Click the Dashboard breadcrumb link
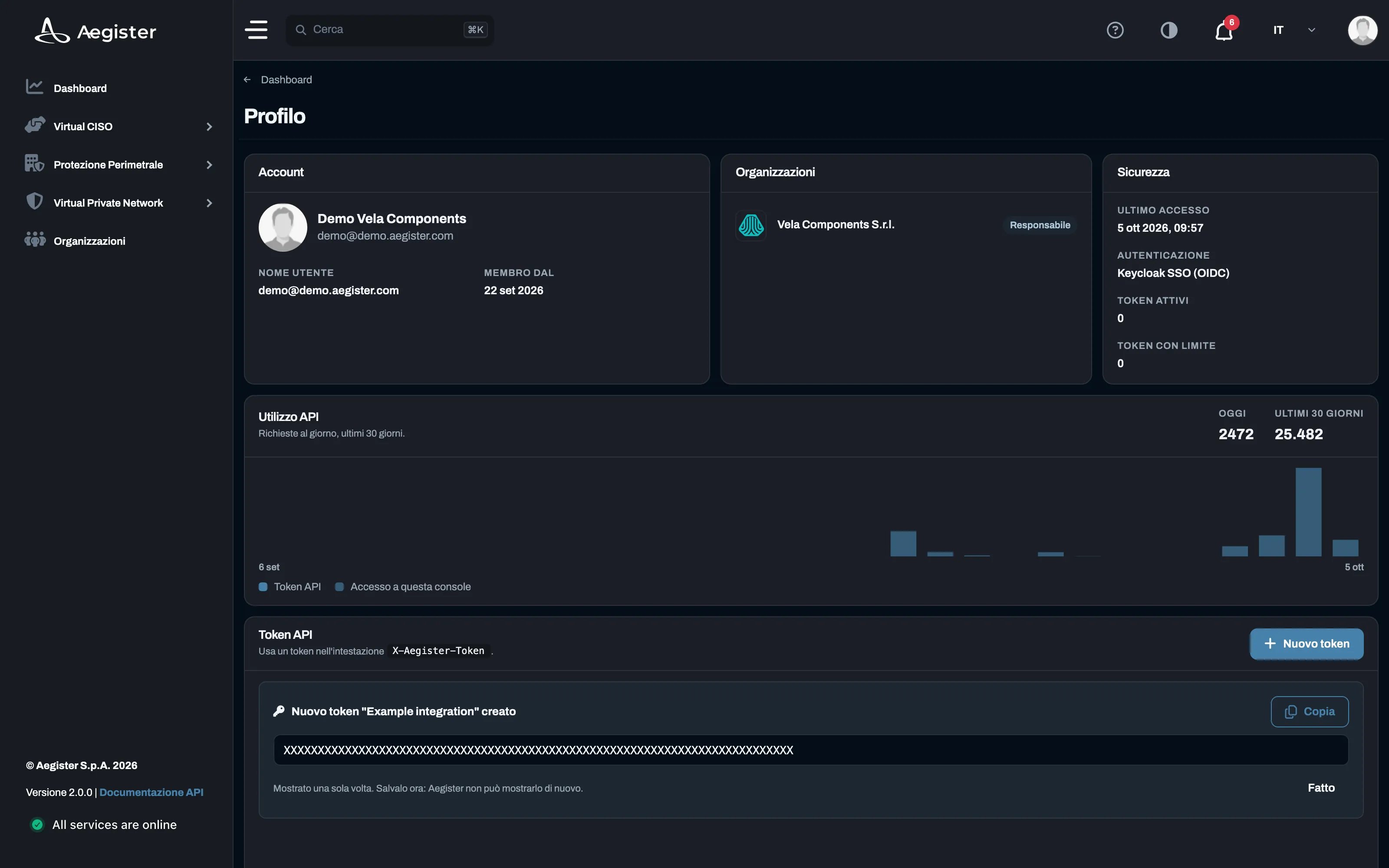Image resolution: width=1389 pixels, height=868 pixels. pos(286,80)
